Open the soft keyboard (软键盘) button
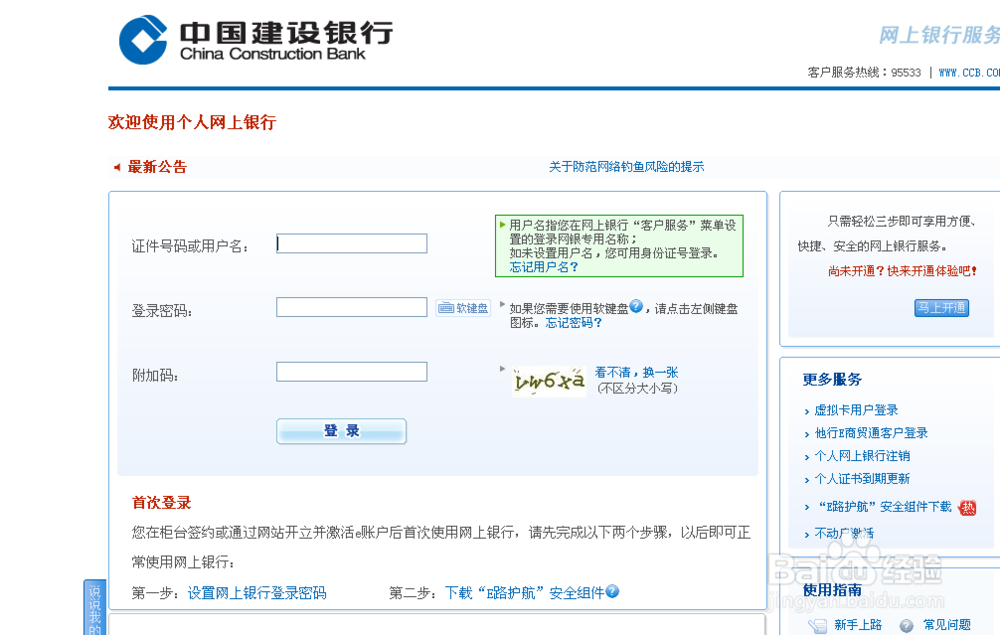This screenshot has height=635, width=1000. point(464,309)
